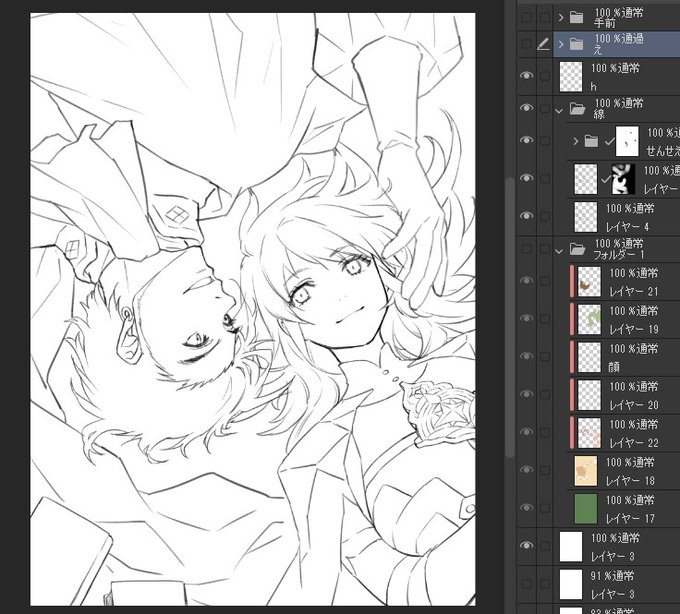Toggle the eye icon for レイヤー 18
The width and height of the screenshot is (680, 614).
[x=526, y=470]
